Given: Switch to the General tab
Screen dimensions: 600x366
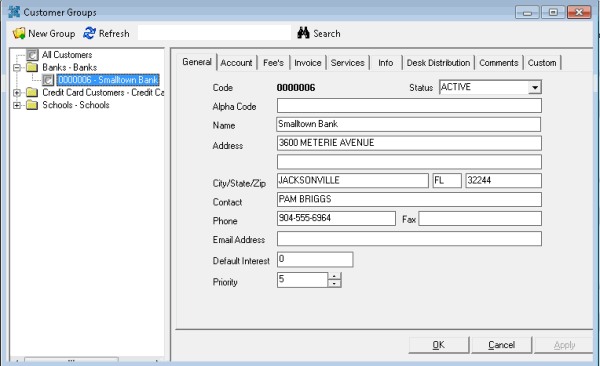Looking at the screenshot, I should 197,62.
